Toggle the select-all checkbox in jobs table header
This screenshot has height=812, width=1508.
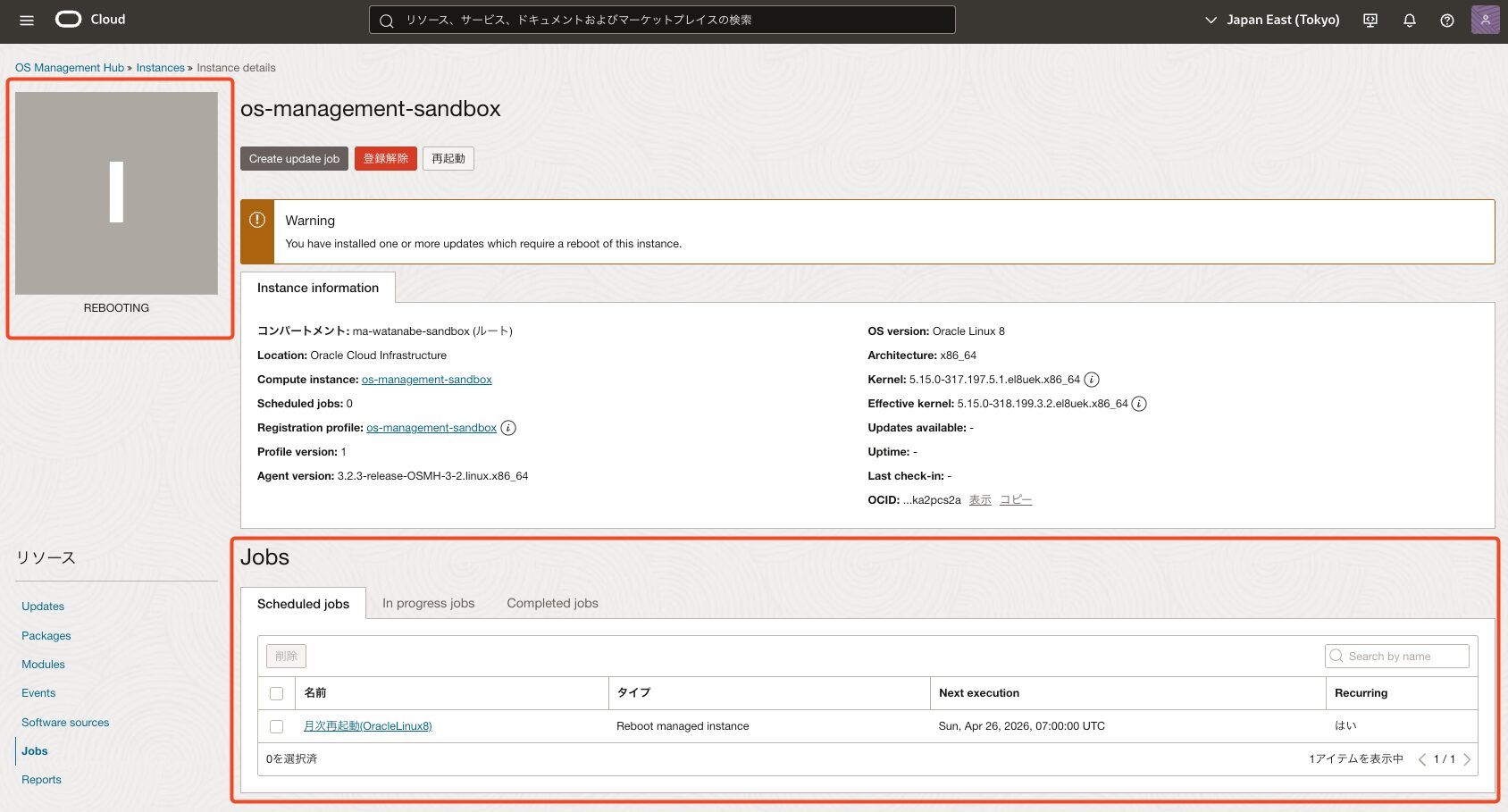coord(277,693)
